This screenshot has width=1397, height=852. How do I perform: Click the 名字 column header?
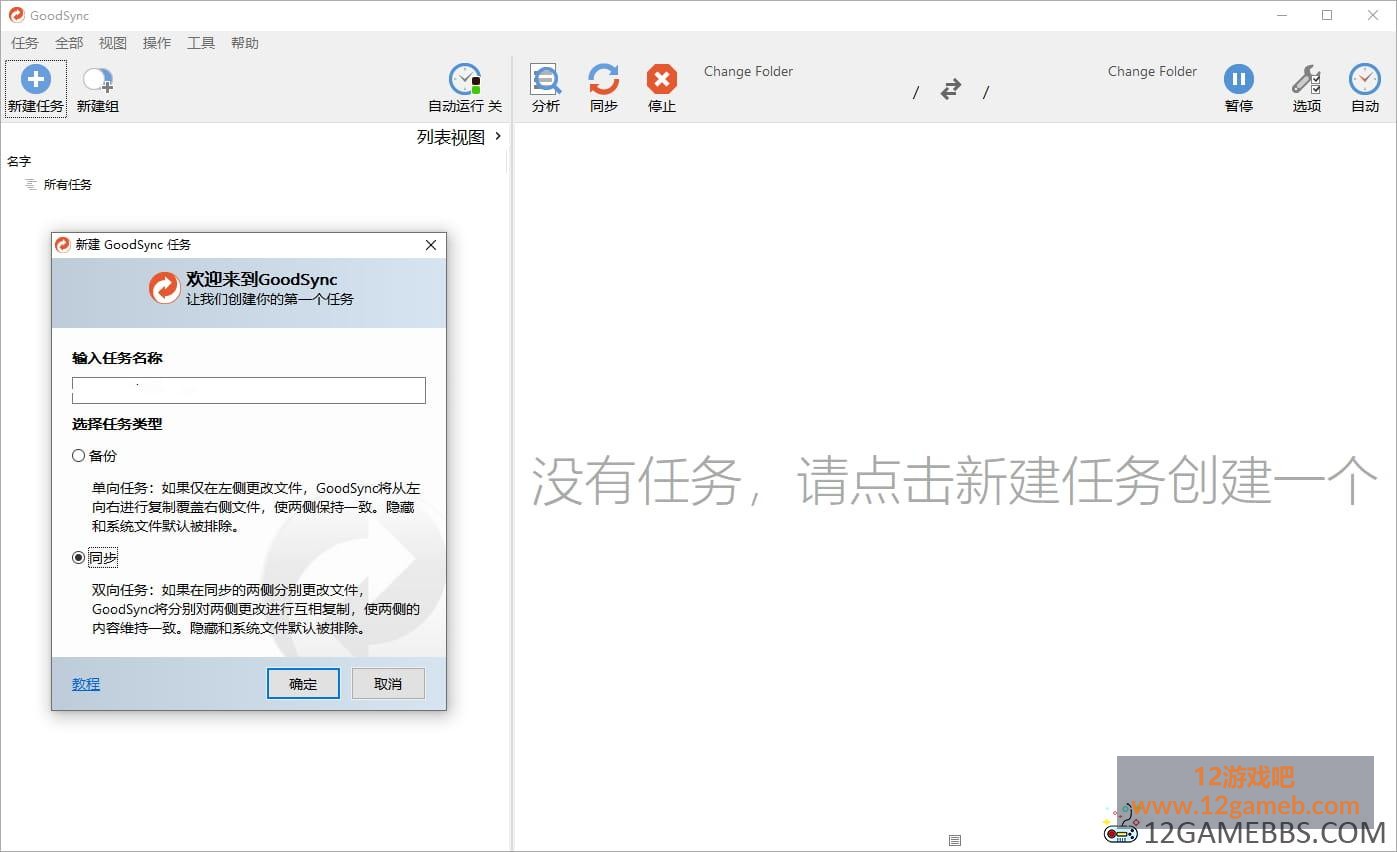pos(19,161)
